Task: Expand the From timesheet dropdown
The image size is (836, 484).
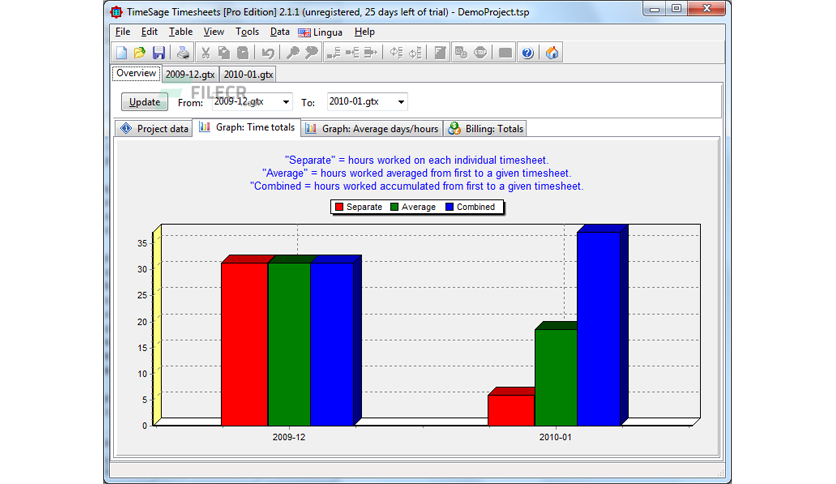Action: (x=286, y=102)
